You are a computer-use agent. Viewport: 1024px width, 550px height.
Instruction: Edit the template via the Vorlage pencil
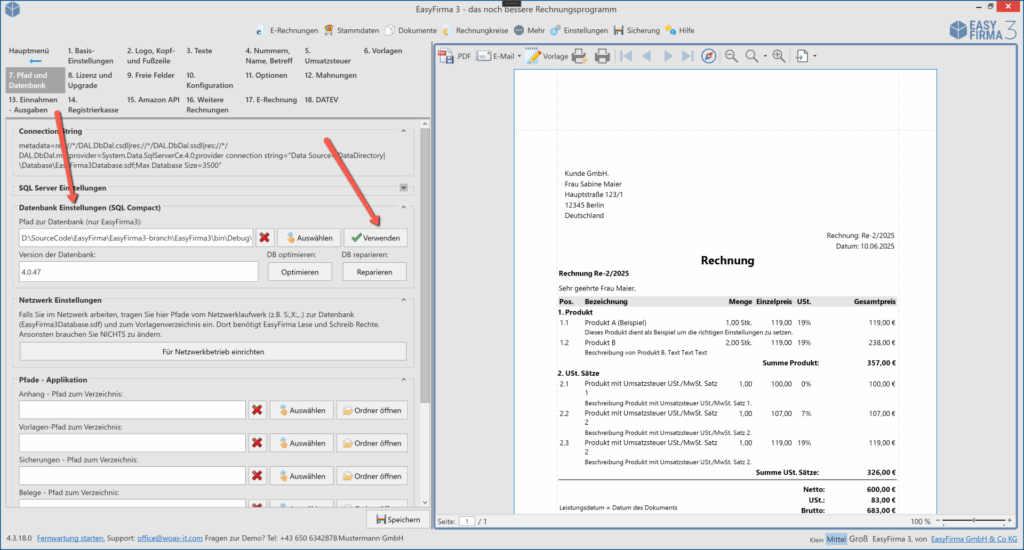click(x=548, y=56)
